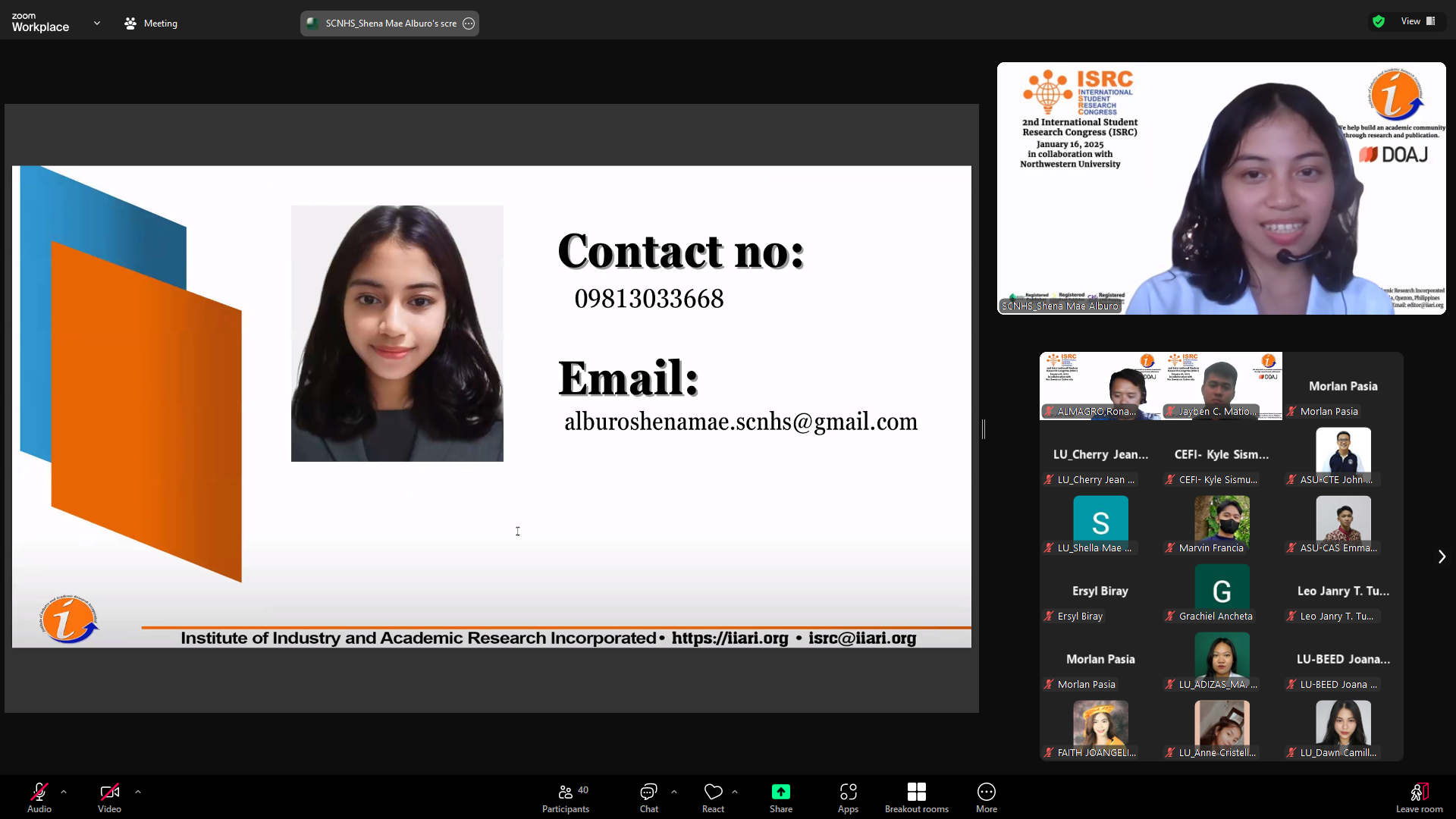Open the Participants panel icon
Screen dimensions: 1456x819
click(x=565, y=792)
